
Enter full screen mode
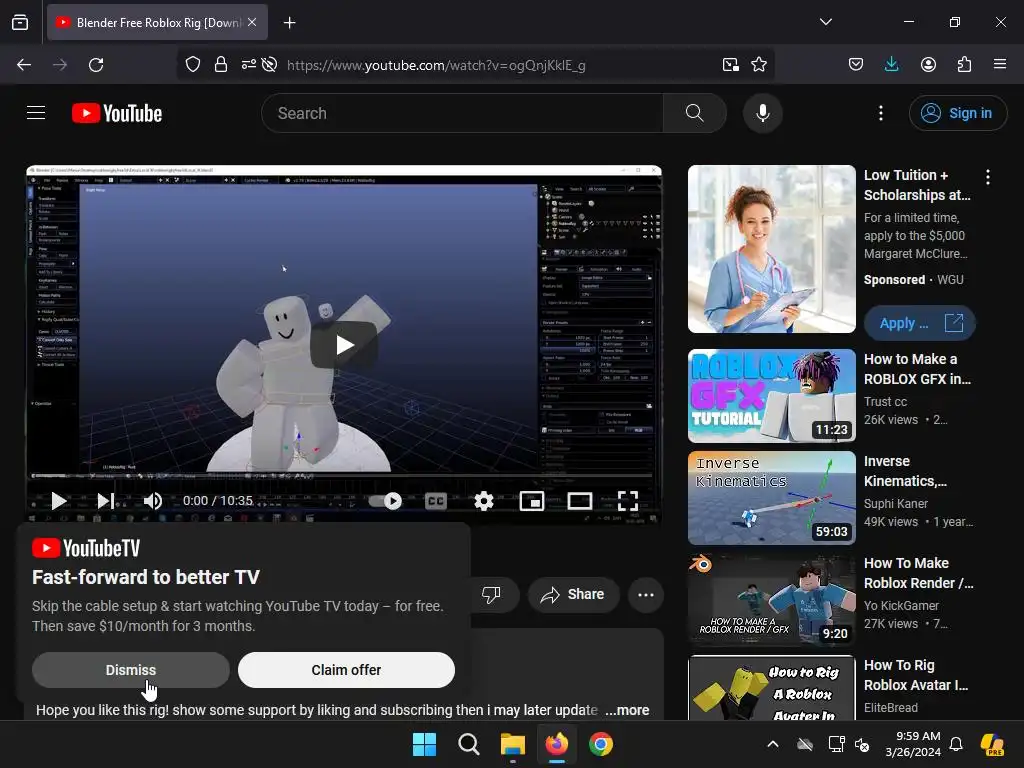click(x=628, y=501)
